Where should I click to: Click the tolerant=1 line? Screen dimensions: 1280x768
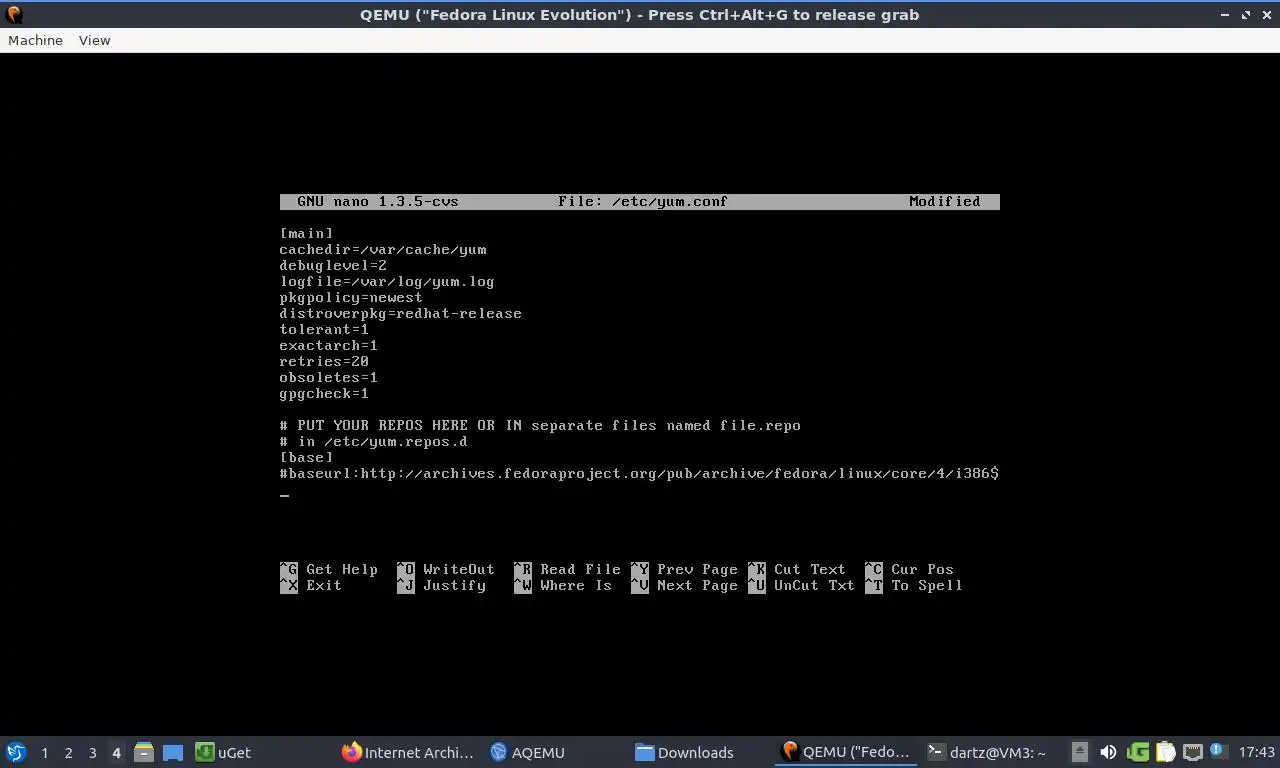point(324,329)
